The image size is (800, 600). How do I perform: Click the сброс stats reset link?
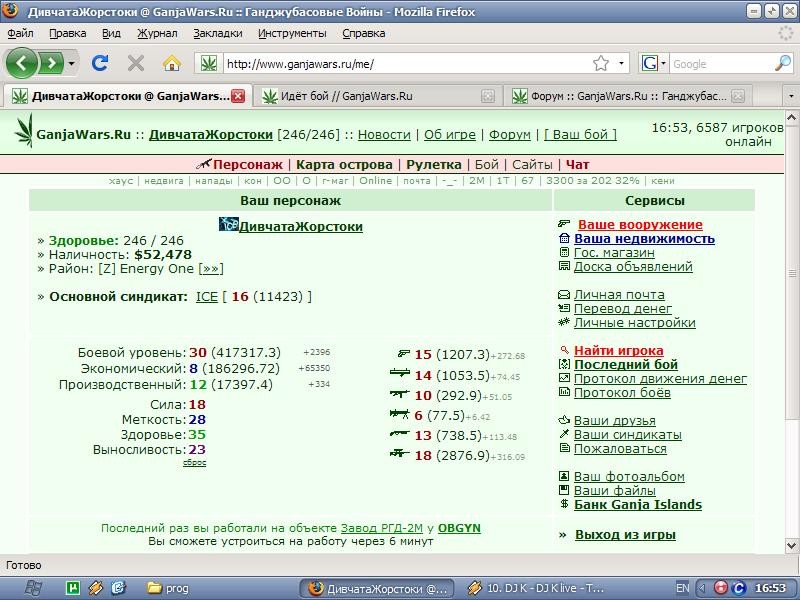click(x=194, y=462)
